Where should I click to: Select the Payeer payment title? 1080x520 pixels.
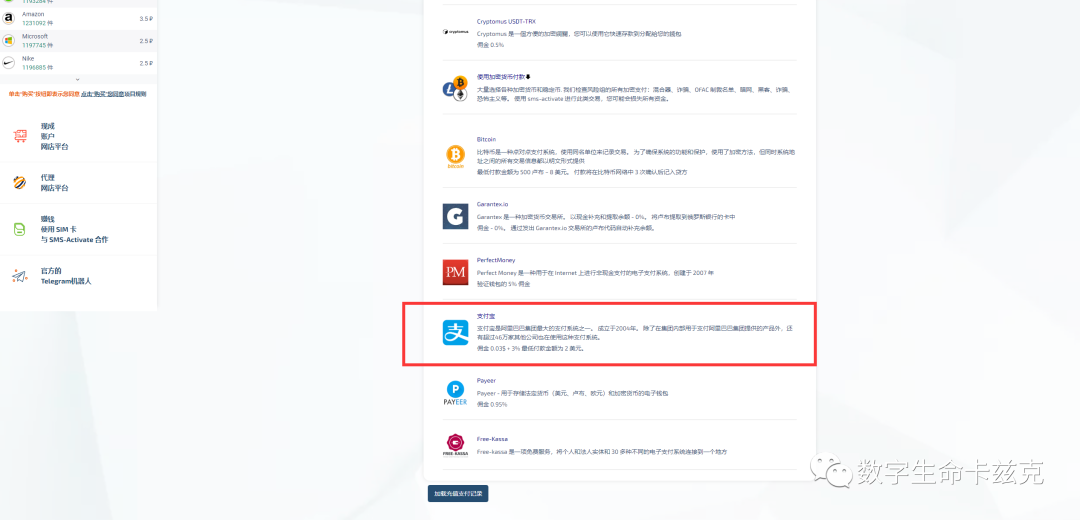coord(486,380)
